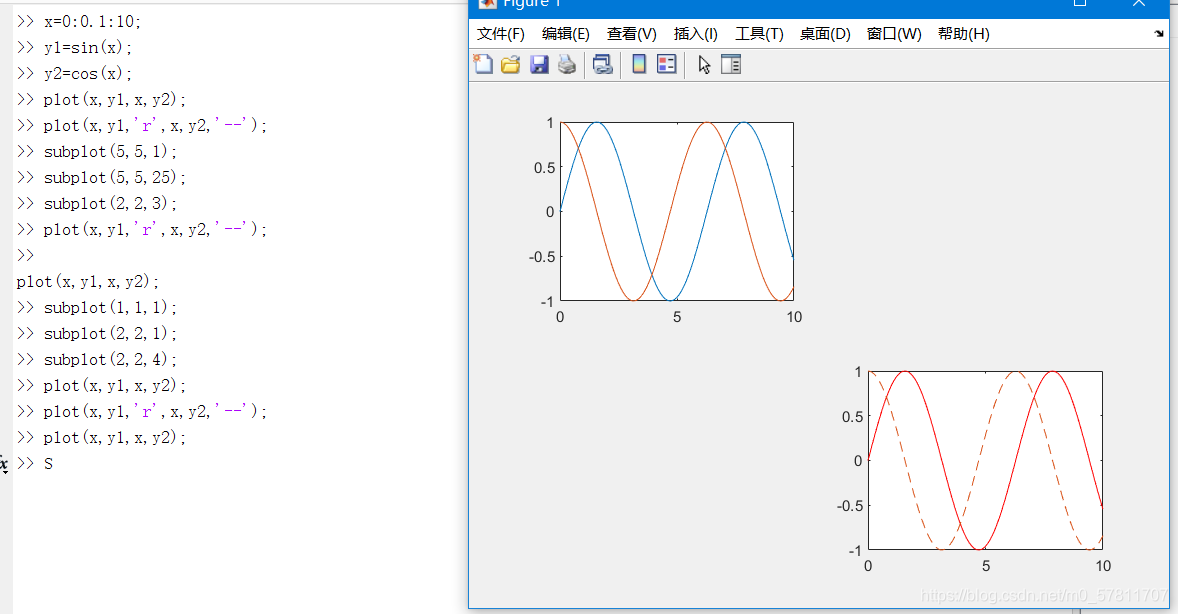The width and height of the screenshot is (1178, 614).
Task: Click the subplot(5,5,1); command line
Action: 97,151
